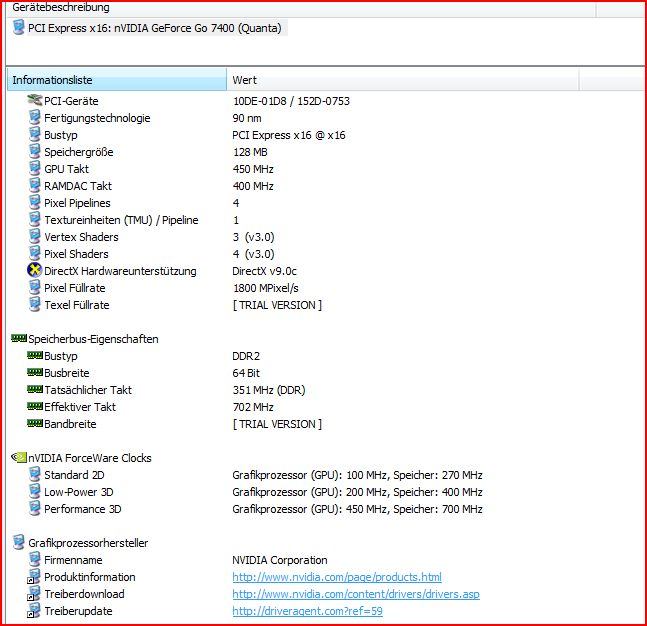This screenshot has width=647, height=626.
Task: Select the Textureinheiten (TMU) / Pipeline row
Action: [x=121, y=220]
